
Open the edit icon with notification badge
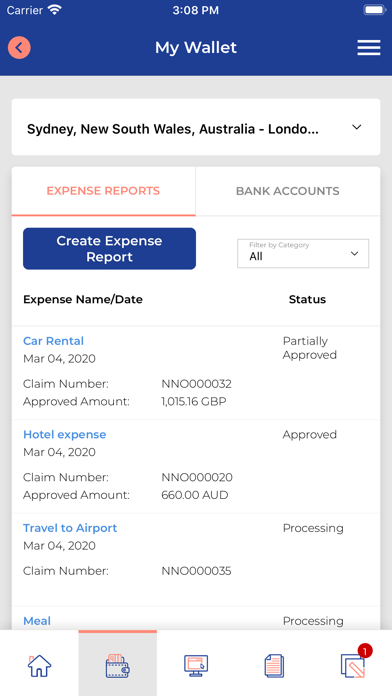(x=353, y=664)
